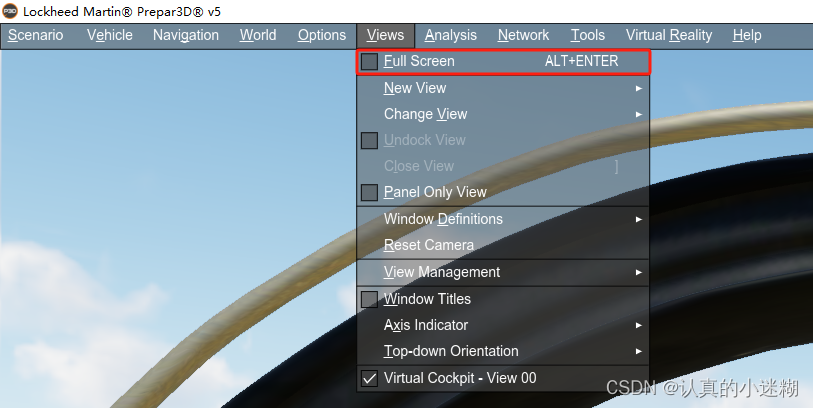Screen dimensions: 813x408
Task: Expand the View Management submenu
Action: click(x=503, y=272)
